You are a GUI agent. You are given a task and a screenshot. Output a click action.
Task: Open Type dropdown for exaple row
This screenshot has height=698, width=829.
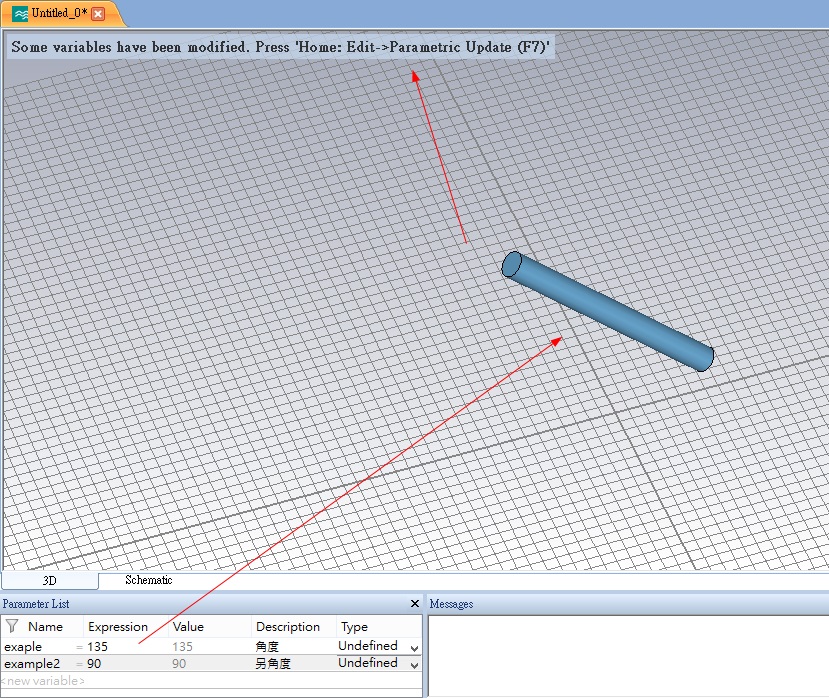[414, 648]
